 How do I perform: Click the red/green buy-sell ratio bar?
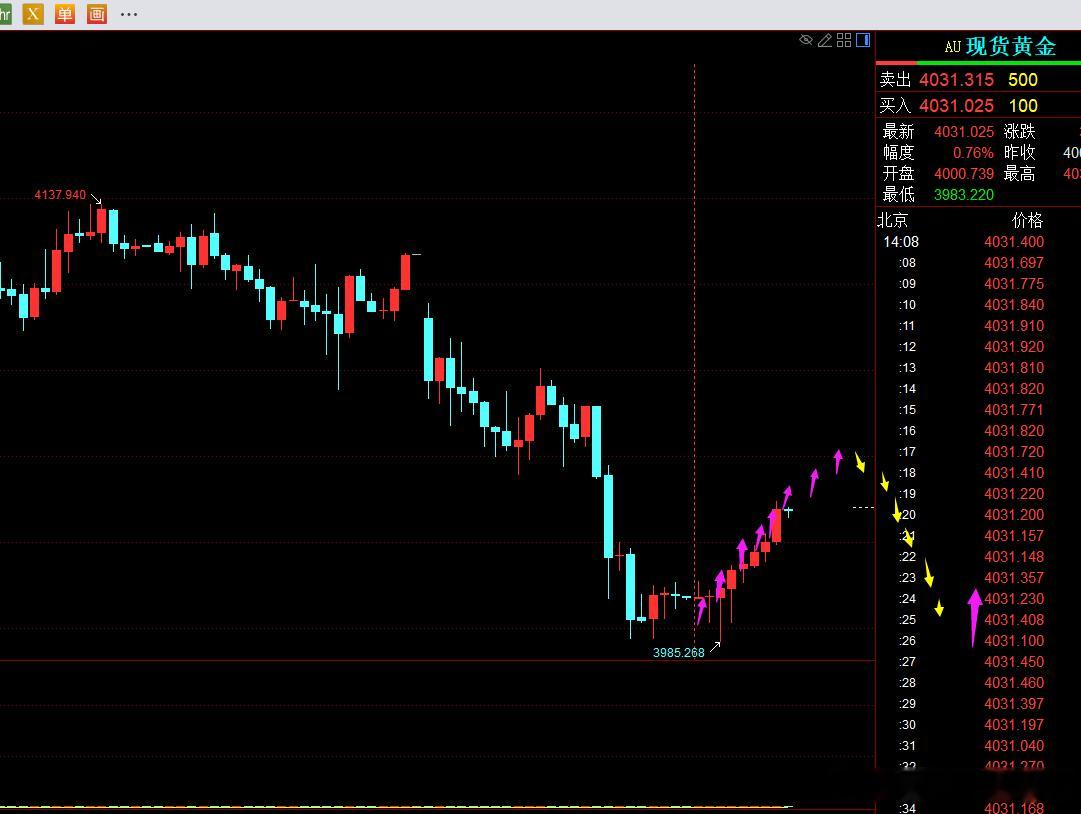[978, 63]
